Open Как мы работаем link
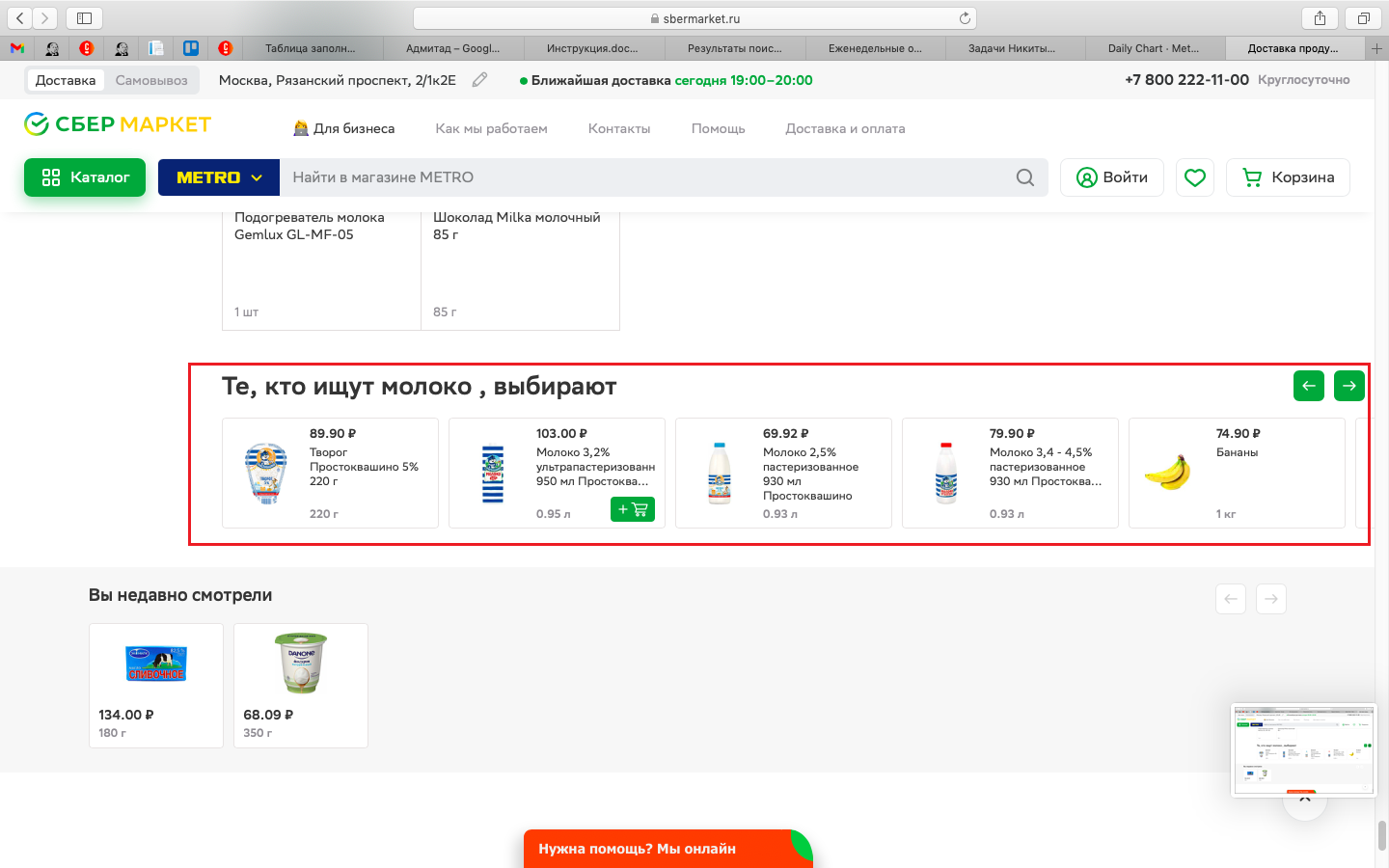The image size is (1389, 868). click(491, 128)
